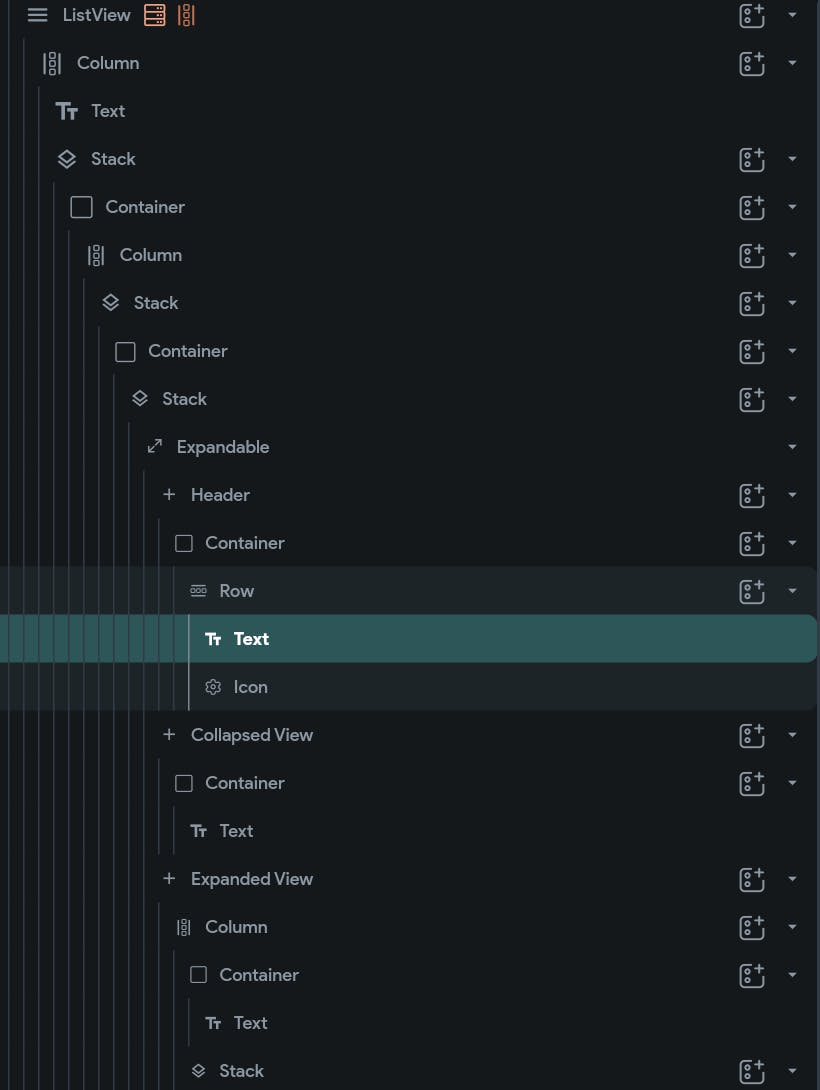
Task: Collapse the Expandable node using its arrow
Action: click(792, 447)
